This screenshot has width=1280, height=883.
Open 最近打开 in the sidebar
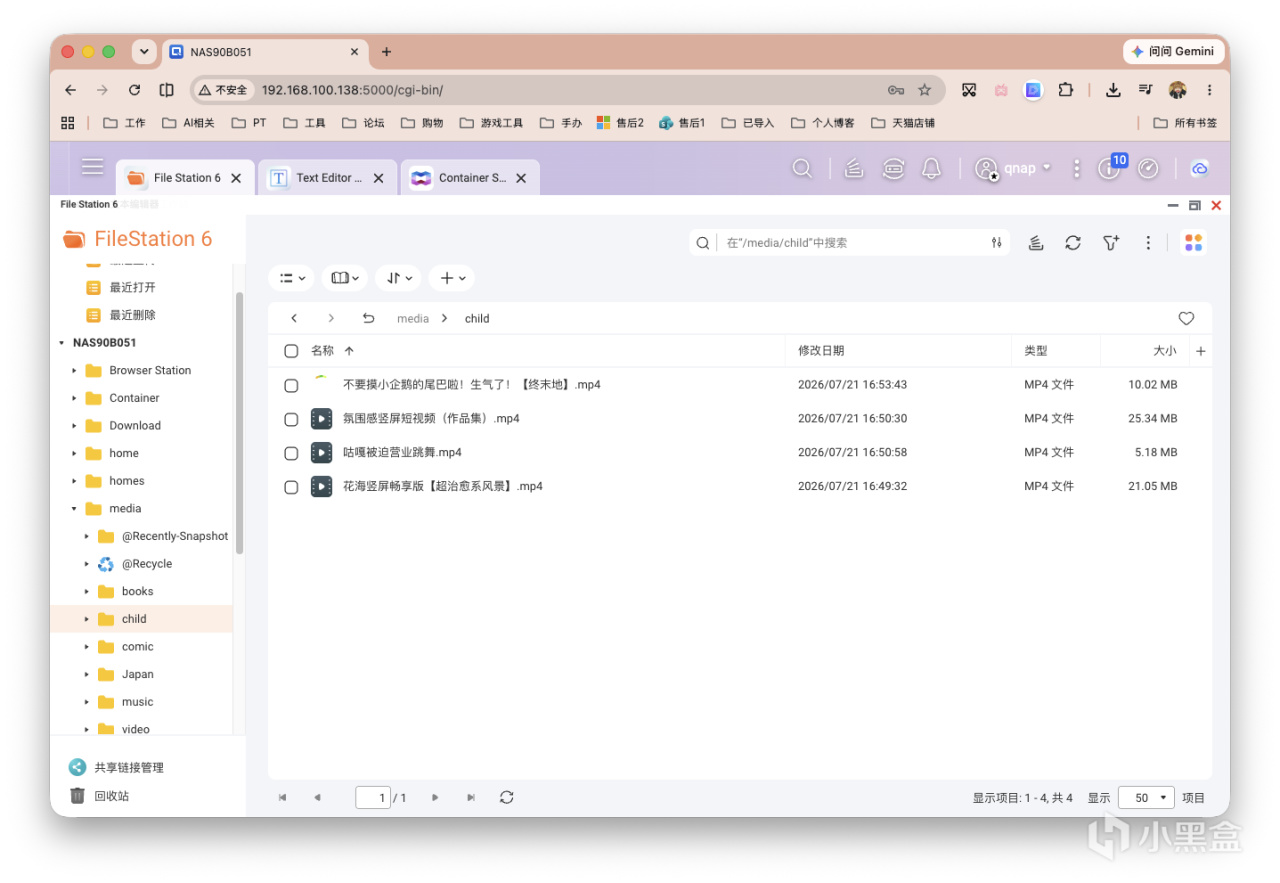click(x=132, y=288)
